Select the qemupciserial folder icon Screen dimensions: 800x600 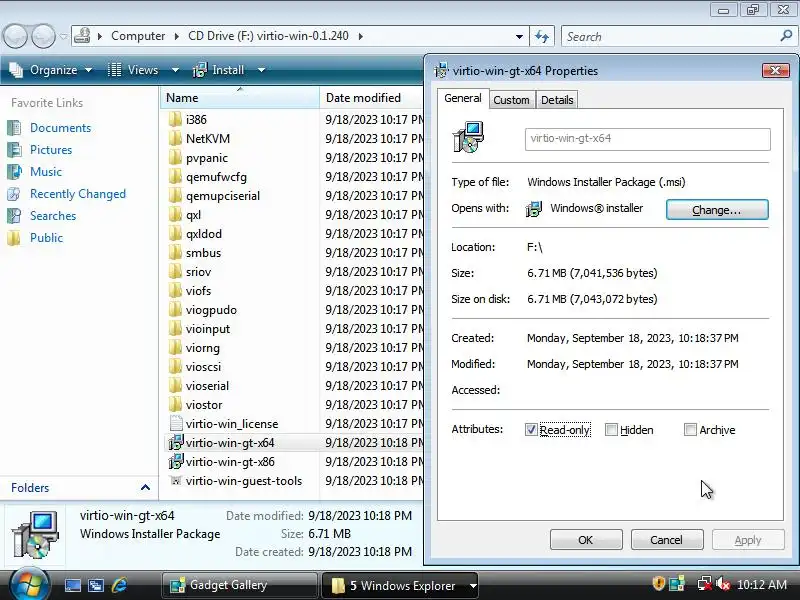(175, 195)
